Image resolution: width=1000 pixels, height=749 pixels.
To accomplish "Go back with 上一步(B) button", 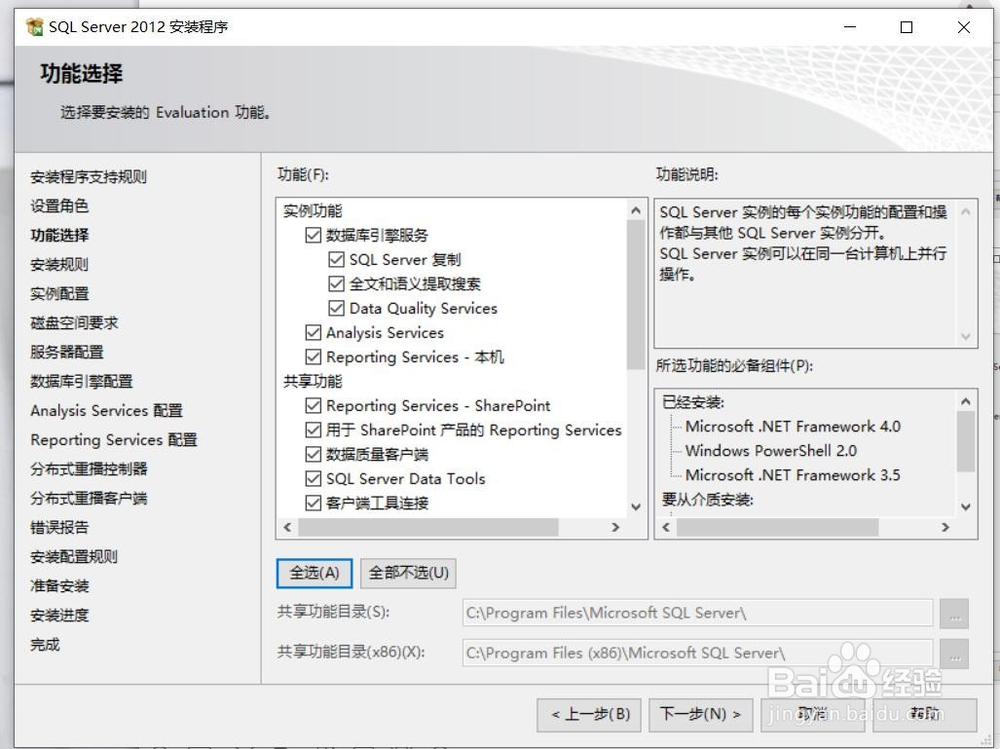I will coord(591,714).
